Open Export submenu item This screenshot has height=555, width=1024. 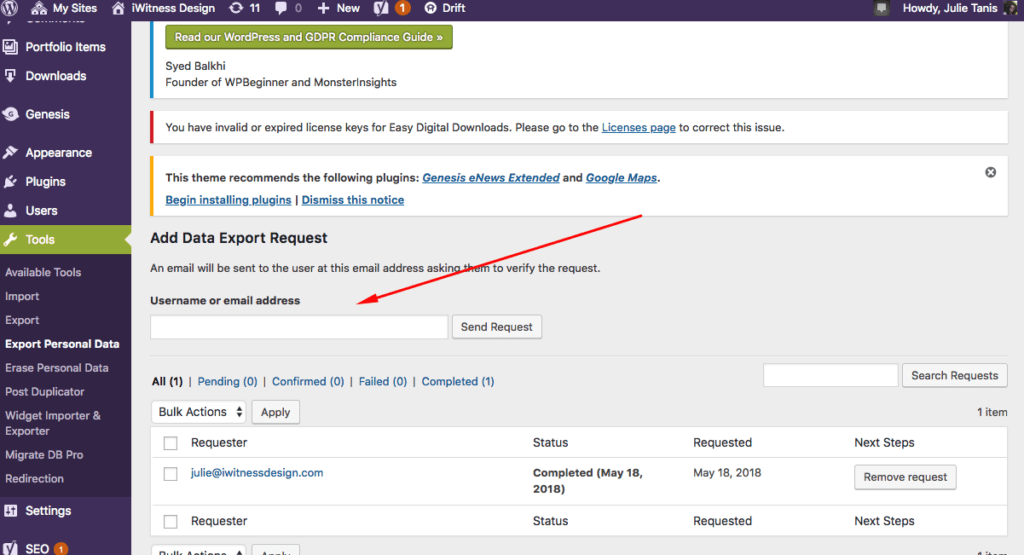point(22,320)
